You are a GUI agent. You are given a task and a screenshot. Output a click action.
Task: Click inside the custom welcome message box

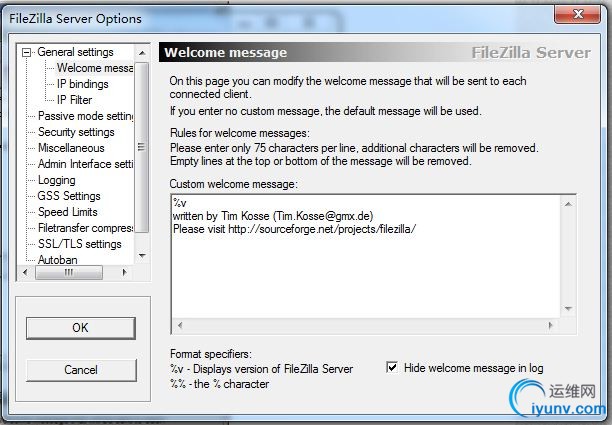click(x=366, y=256)
